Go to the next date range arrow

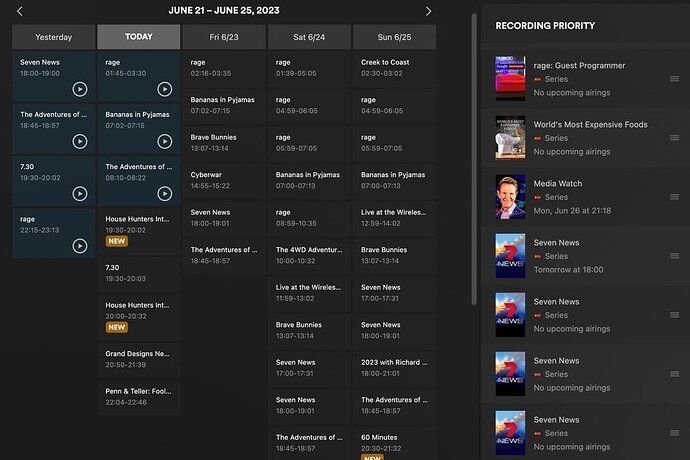click(x=428, y=11)
